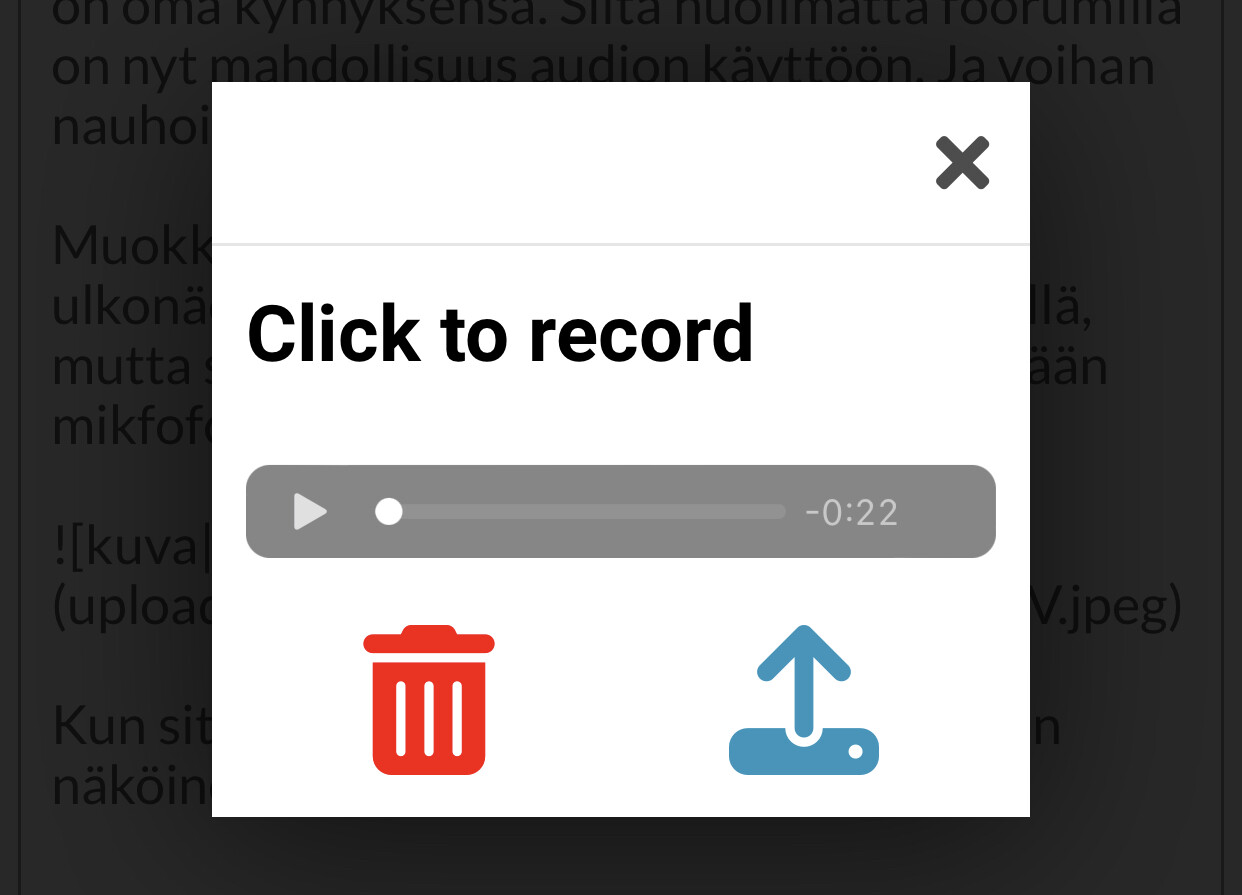The image size is (1242, 895).
Task: Click the "Click to record" heading
Action: pos(500,334)
